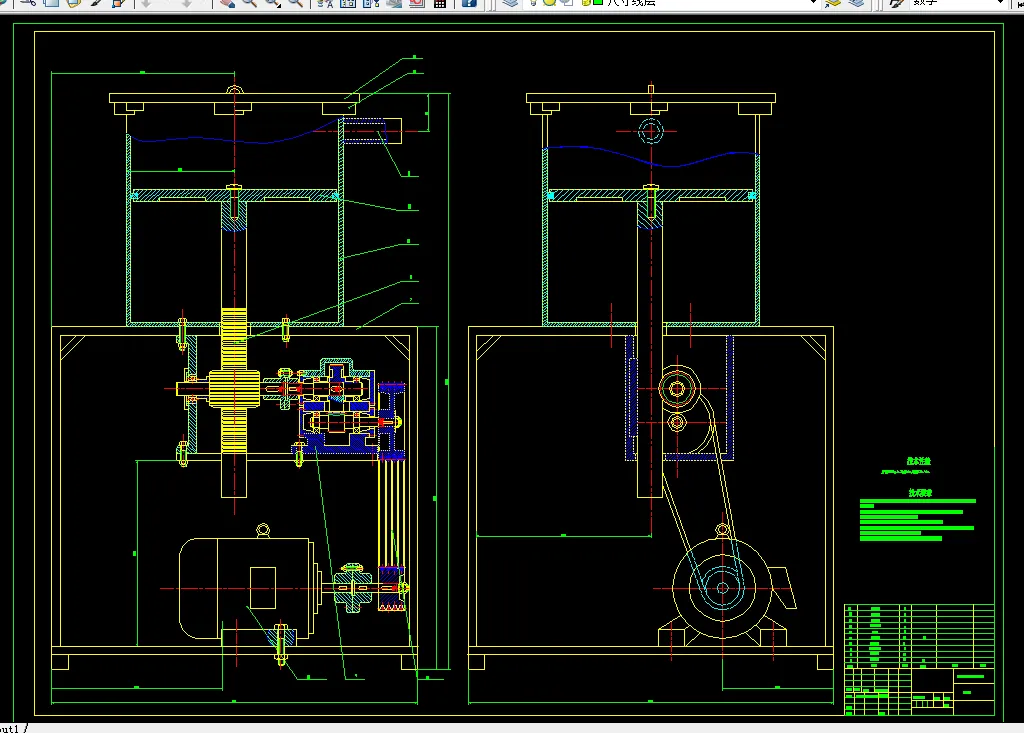Open the Sheet Set Manager icon
This screenshot has height=733, width=1024.
coord(394,3)
